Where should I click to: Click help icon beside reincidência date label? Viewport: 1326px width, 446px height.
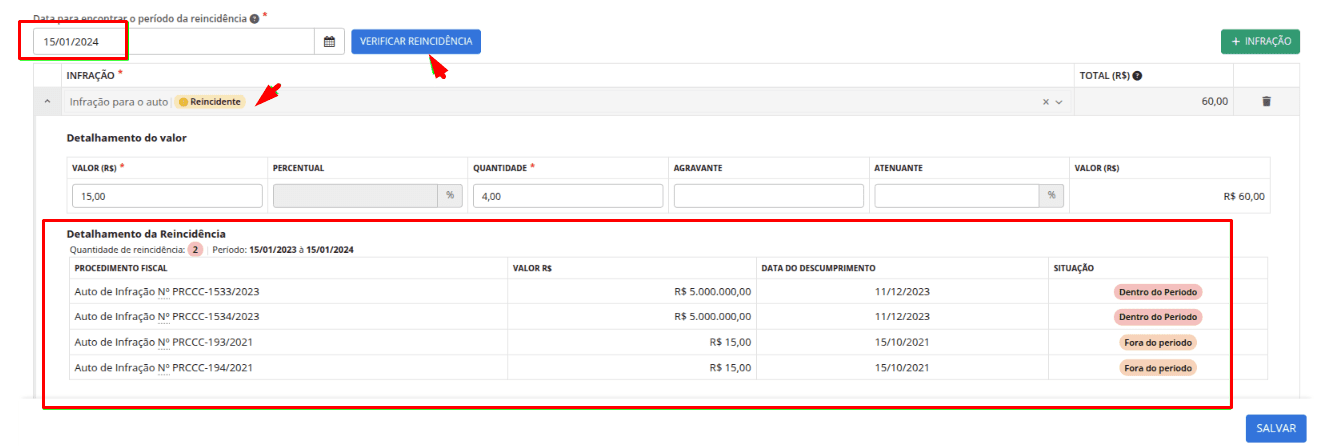pyautogui.click(x=254, y=19)
